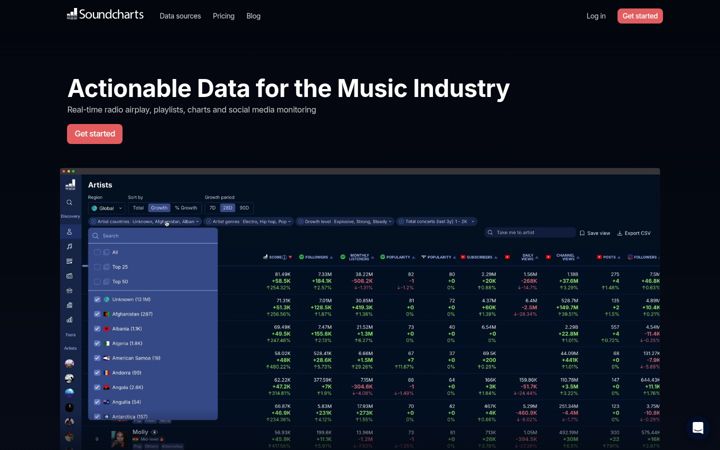Image resolution: width=720 pixels, height=450 pixels.
Task: Click the YouTube icon beside Daily Views
Action: tap(507, 257)
